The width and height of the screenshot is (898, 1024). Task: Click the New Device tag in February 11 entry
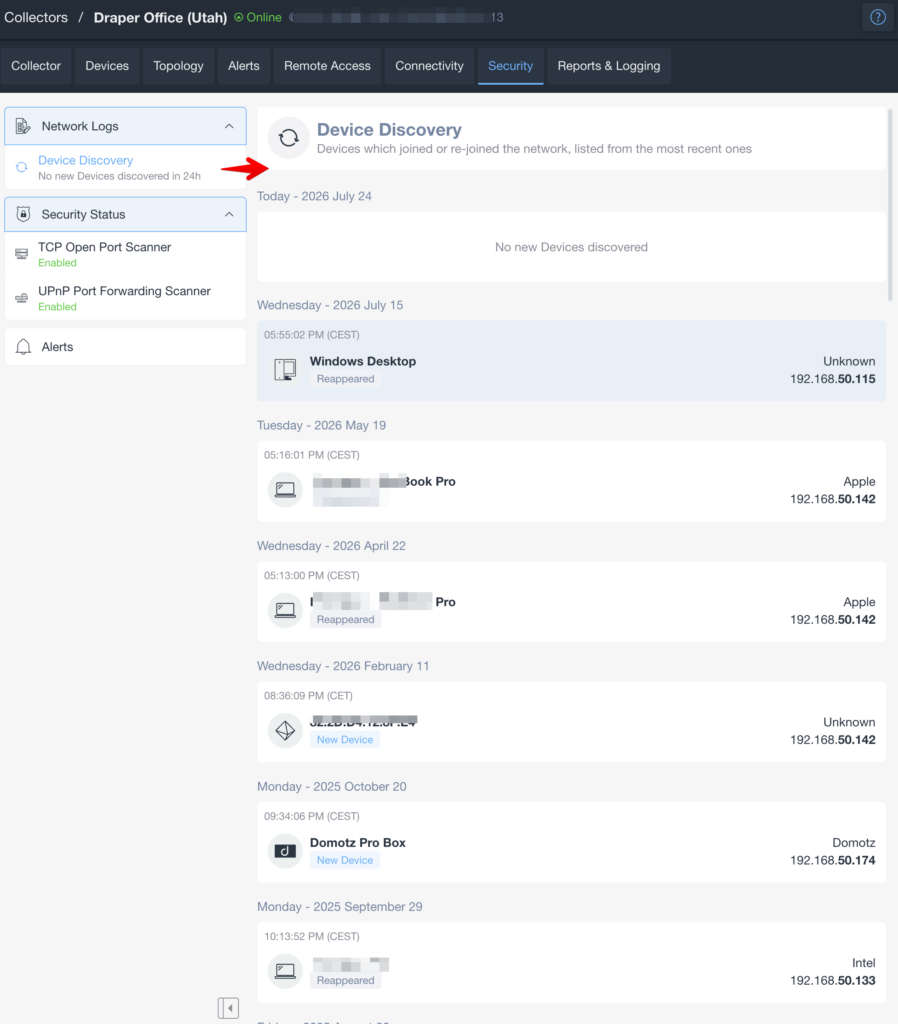345,740
